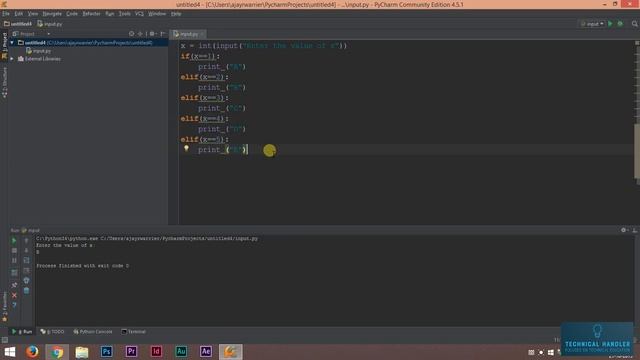Clear all console output with trash icon
The width and height of the screenshot is (640, 360).
click(x=26, y=290)
